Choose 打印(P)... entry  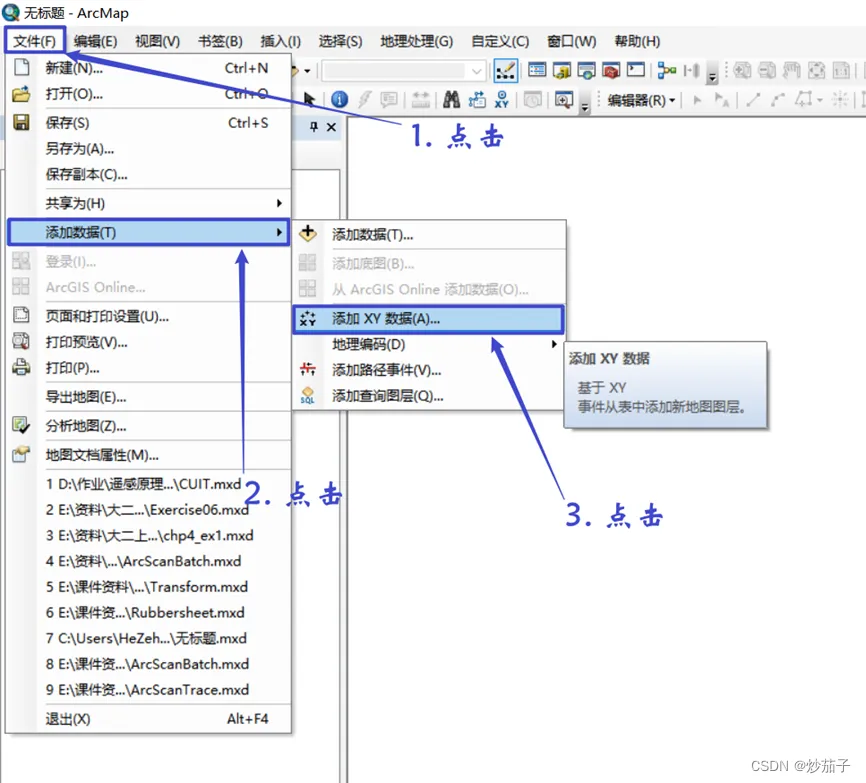(148, 368)
